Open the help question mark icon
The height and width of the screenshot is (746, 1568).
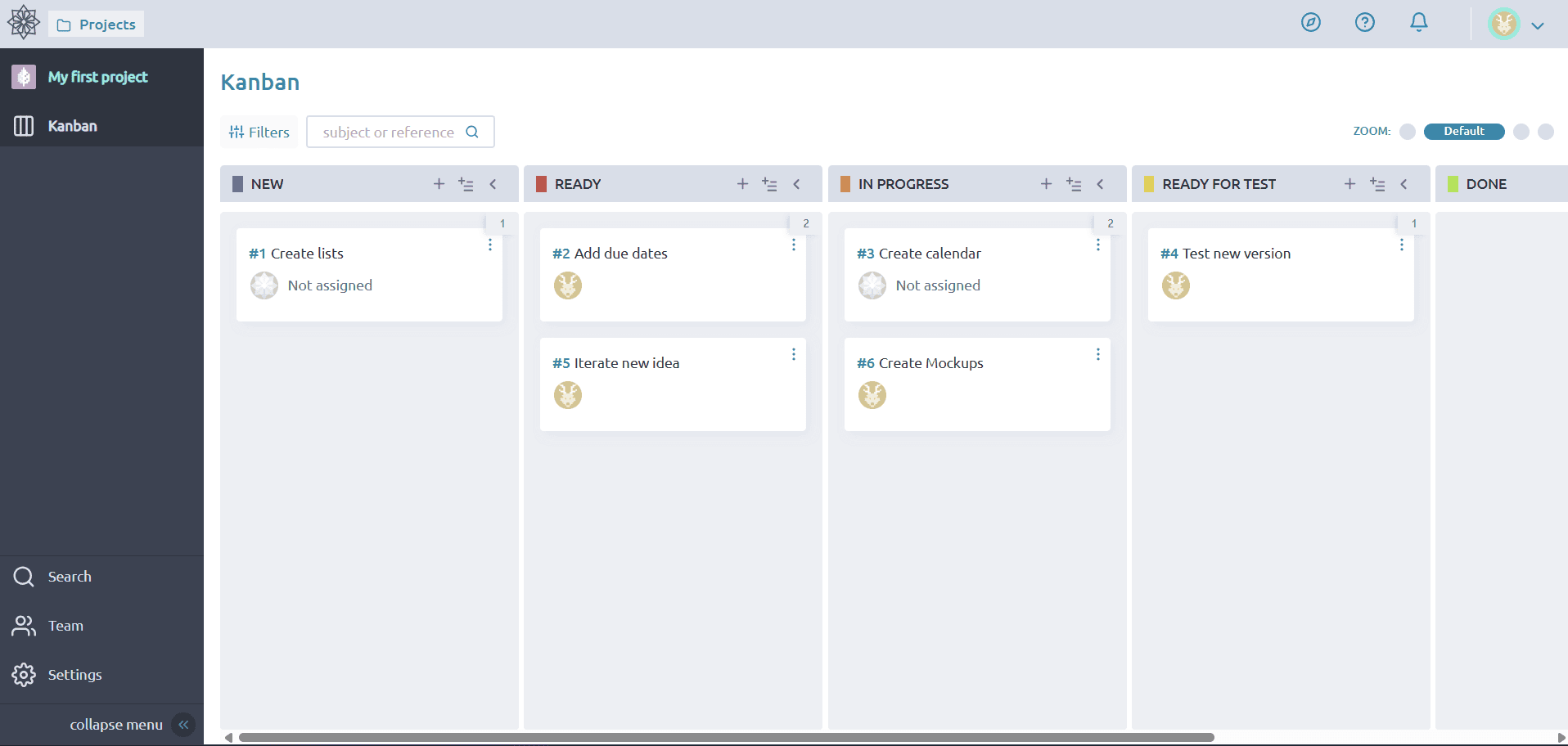click(1364, 23)
